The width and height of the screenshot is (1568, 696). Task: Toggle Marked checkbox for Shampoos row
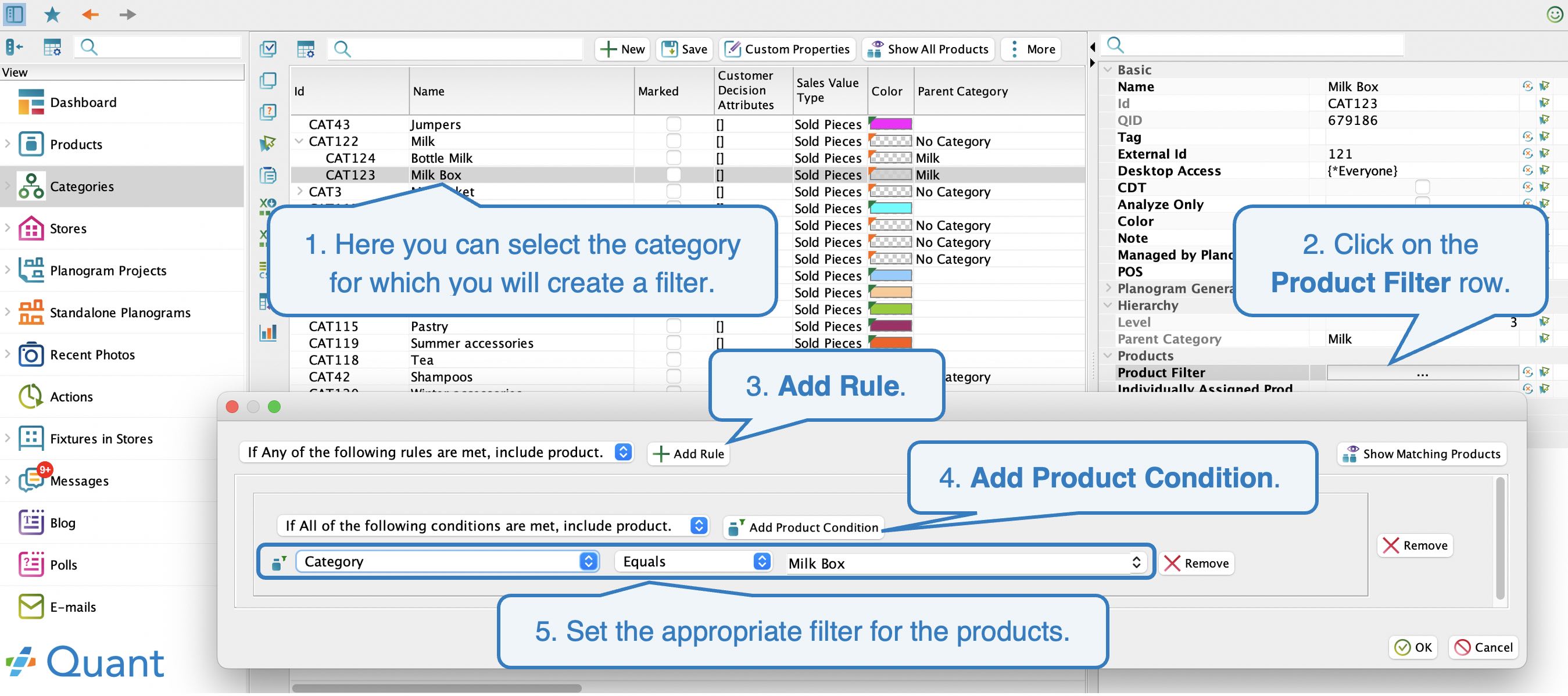click(673, 376)
